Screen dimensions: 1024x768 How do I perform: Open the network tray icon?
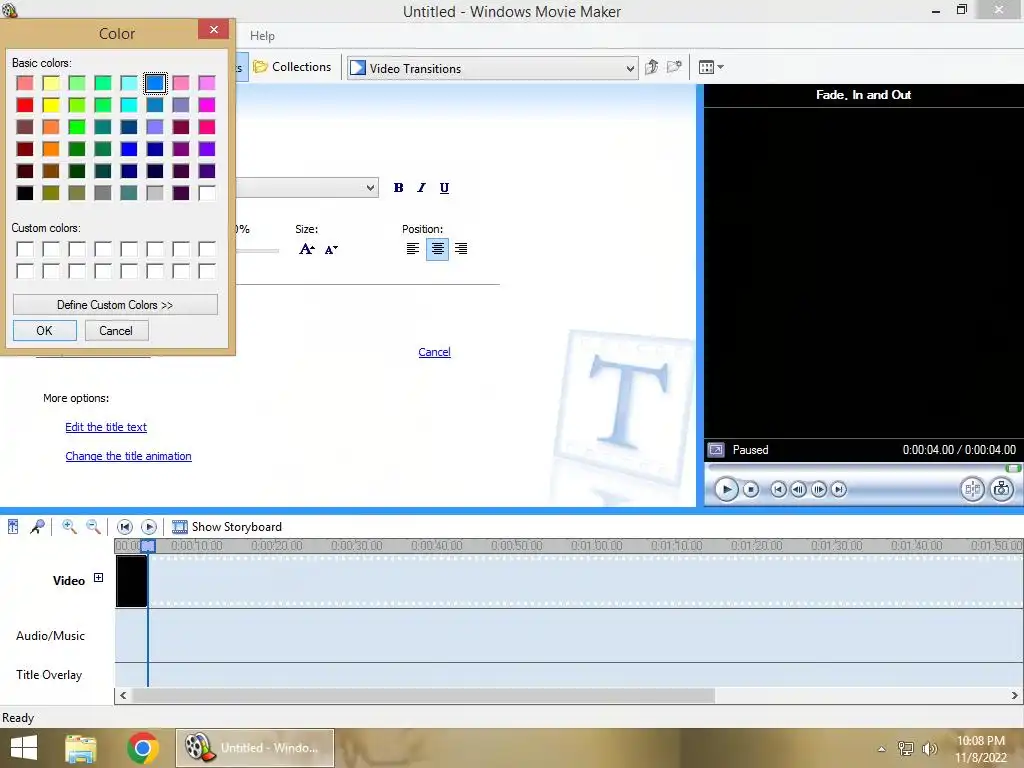906,748
